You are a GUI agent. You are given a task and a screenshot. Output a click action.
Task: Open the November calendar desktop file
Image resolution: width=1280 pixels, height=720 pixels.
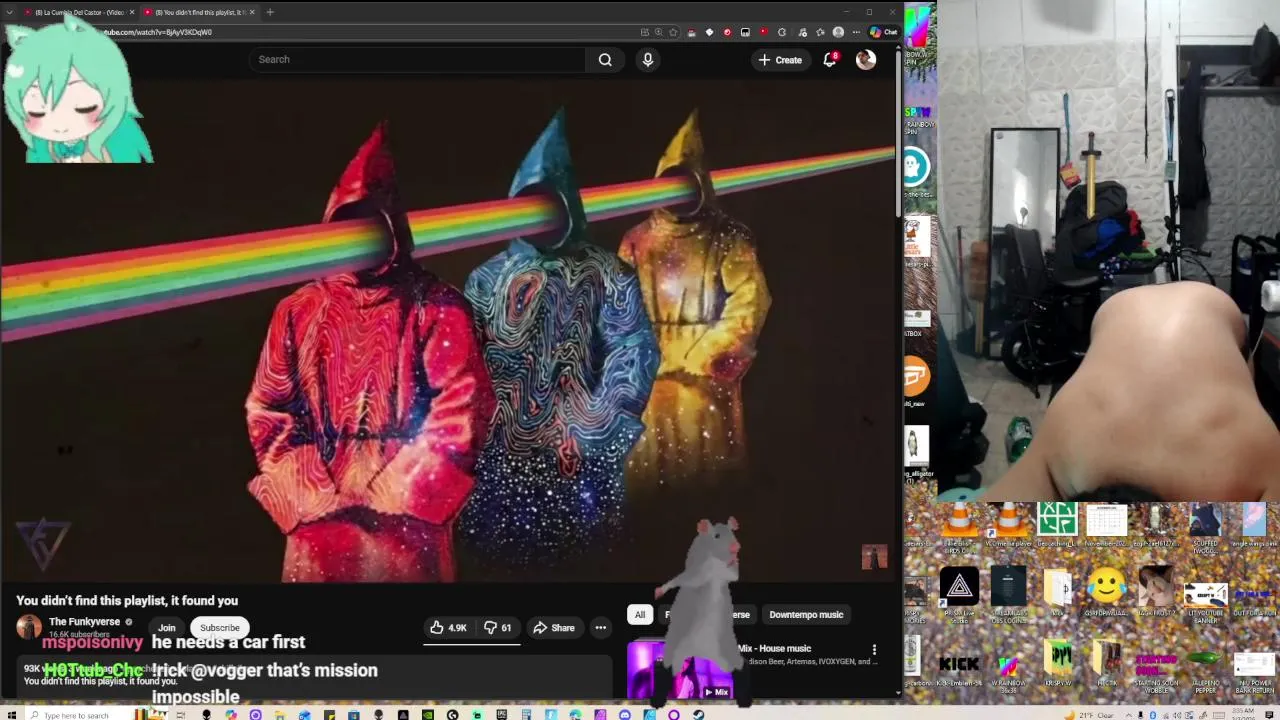[x=1106, y=525]
